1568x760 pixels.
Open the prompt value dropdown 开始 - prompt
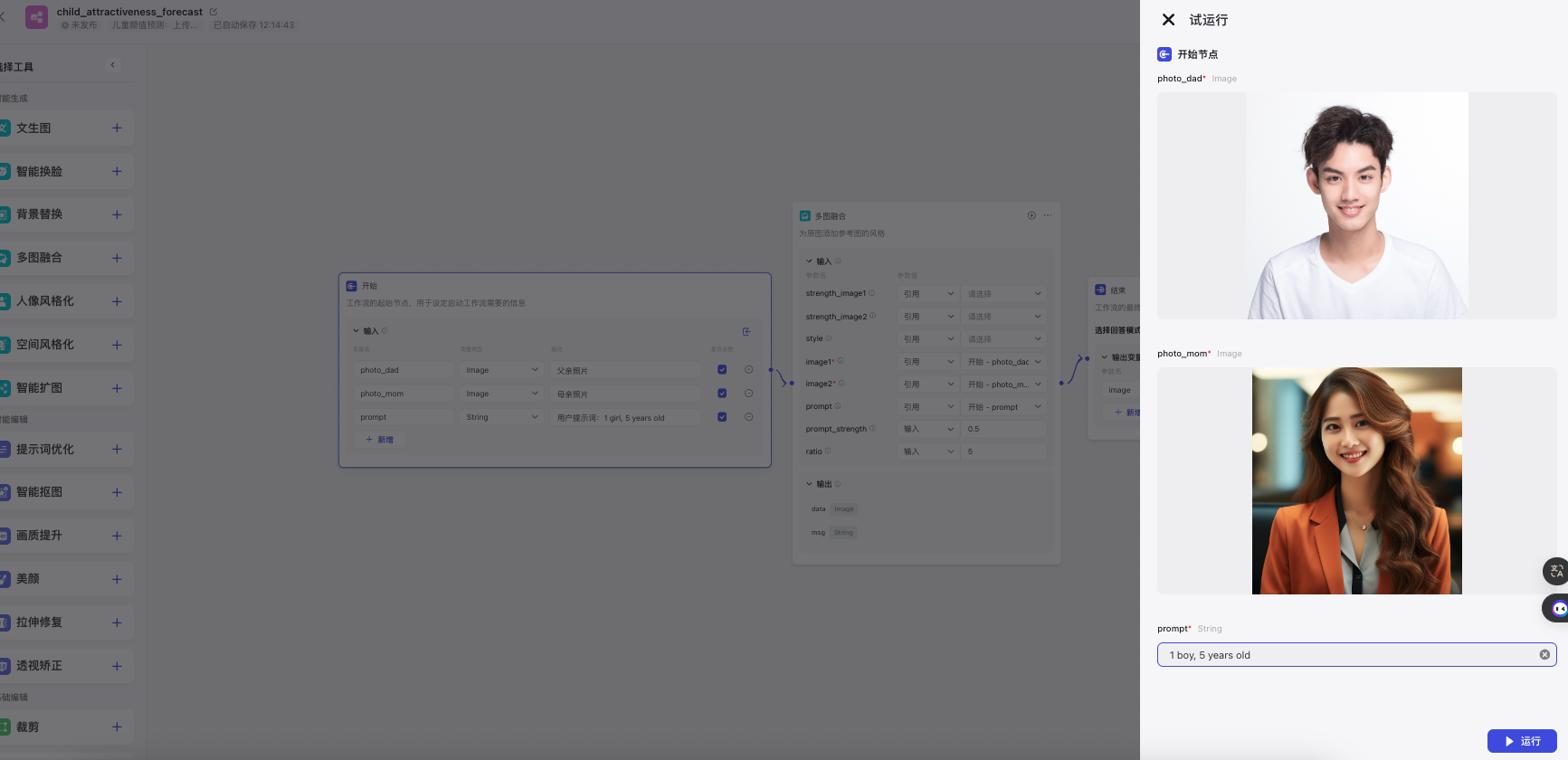[1004, 406]
